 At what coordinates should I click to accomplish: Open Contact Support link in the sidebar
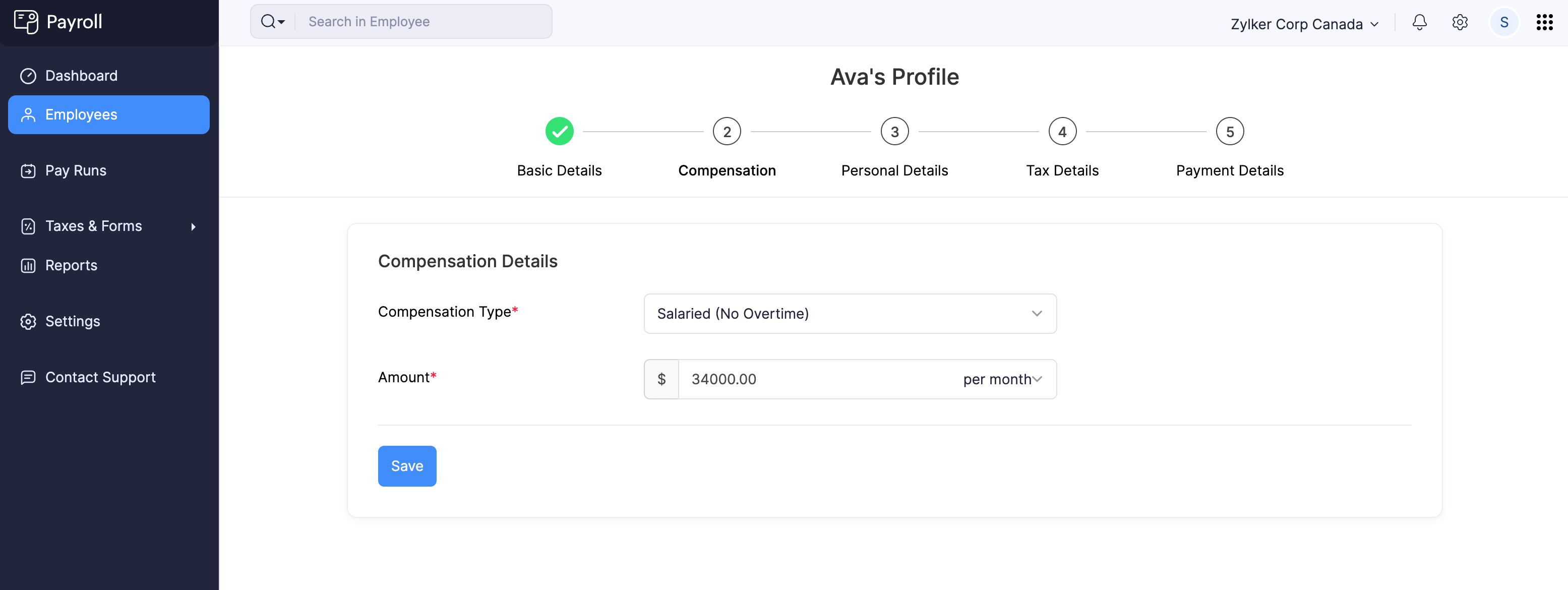click(x=100, y=378)
